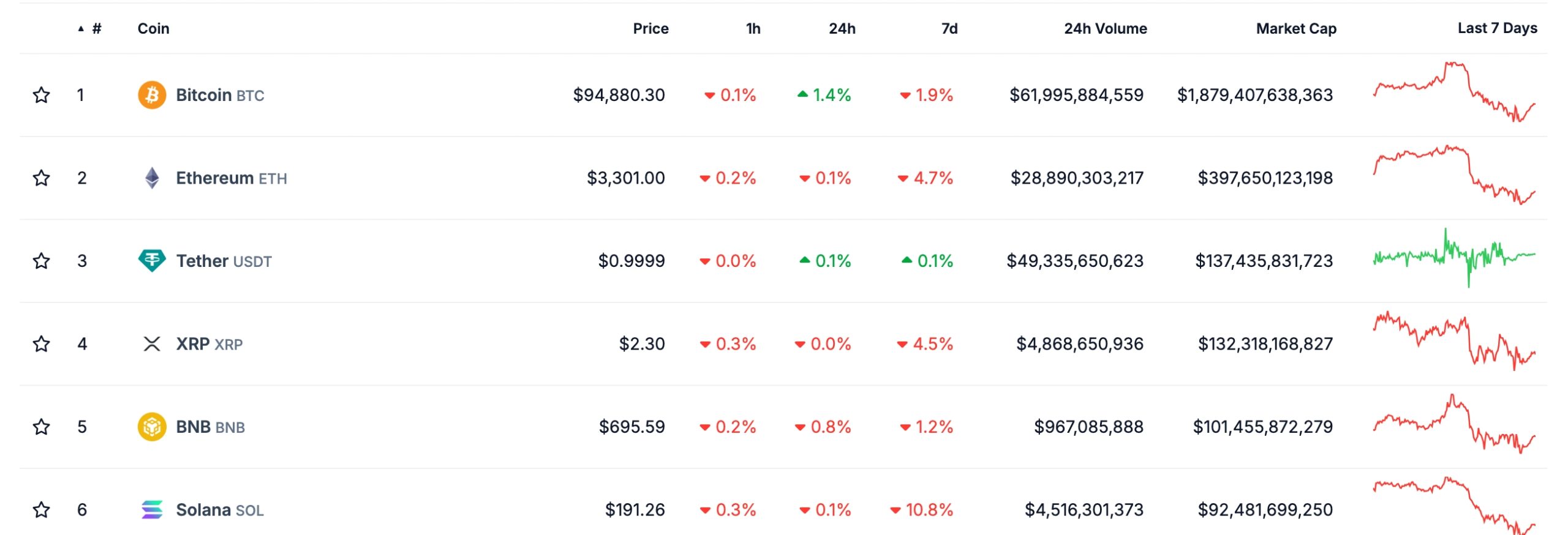Open the Bitcoin BTC coin page
The width and height of the screenshot is (1568, 535).
(219, 95)
